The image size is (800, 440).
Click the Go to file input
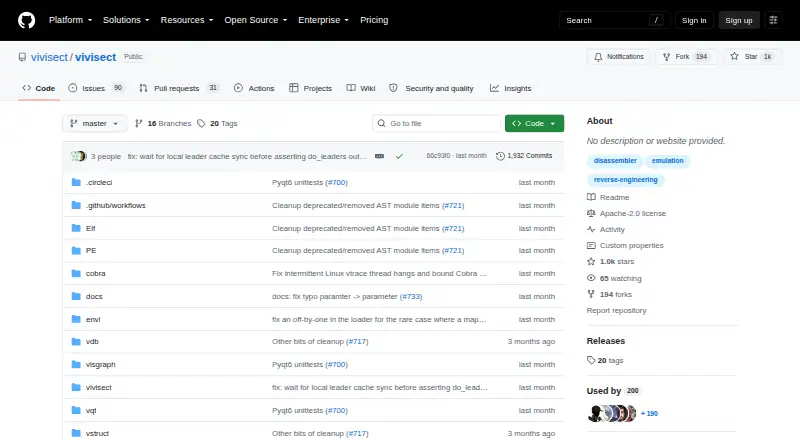click(437, 124)
